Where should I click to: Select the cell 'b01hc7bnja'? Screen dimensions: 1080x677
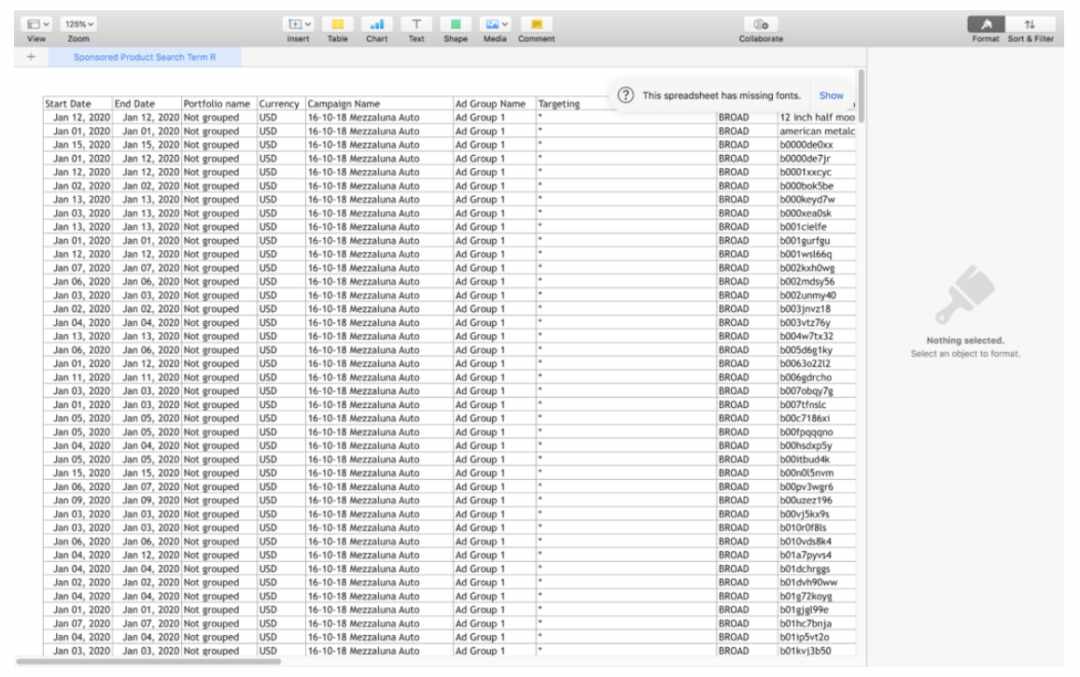[817, 623]
